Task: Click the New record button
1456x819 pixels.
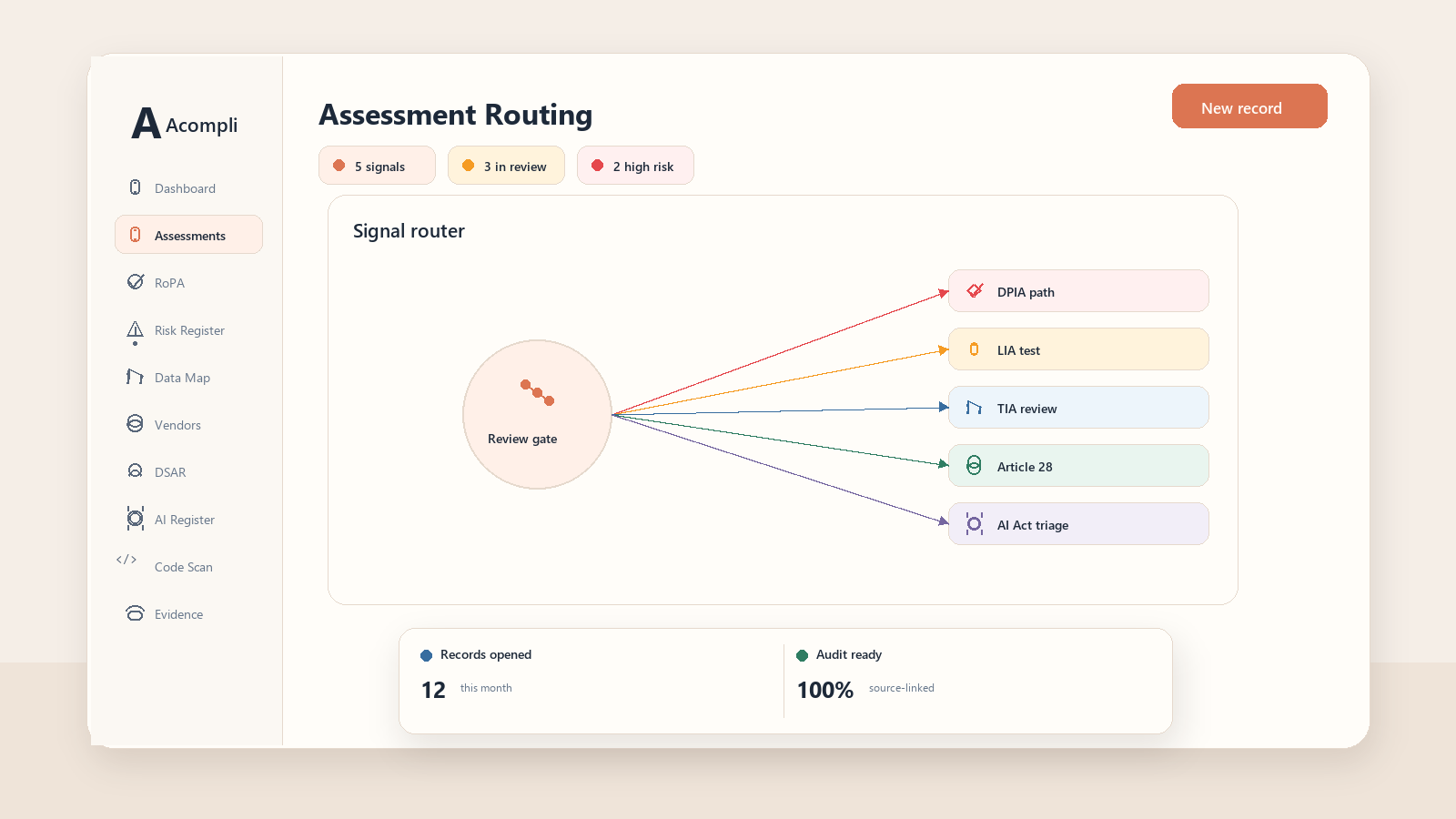Action: tap(1249, 106)
